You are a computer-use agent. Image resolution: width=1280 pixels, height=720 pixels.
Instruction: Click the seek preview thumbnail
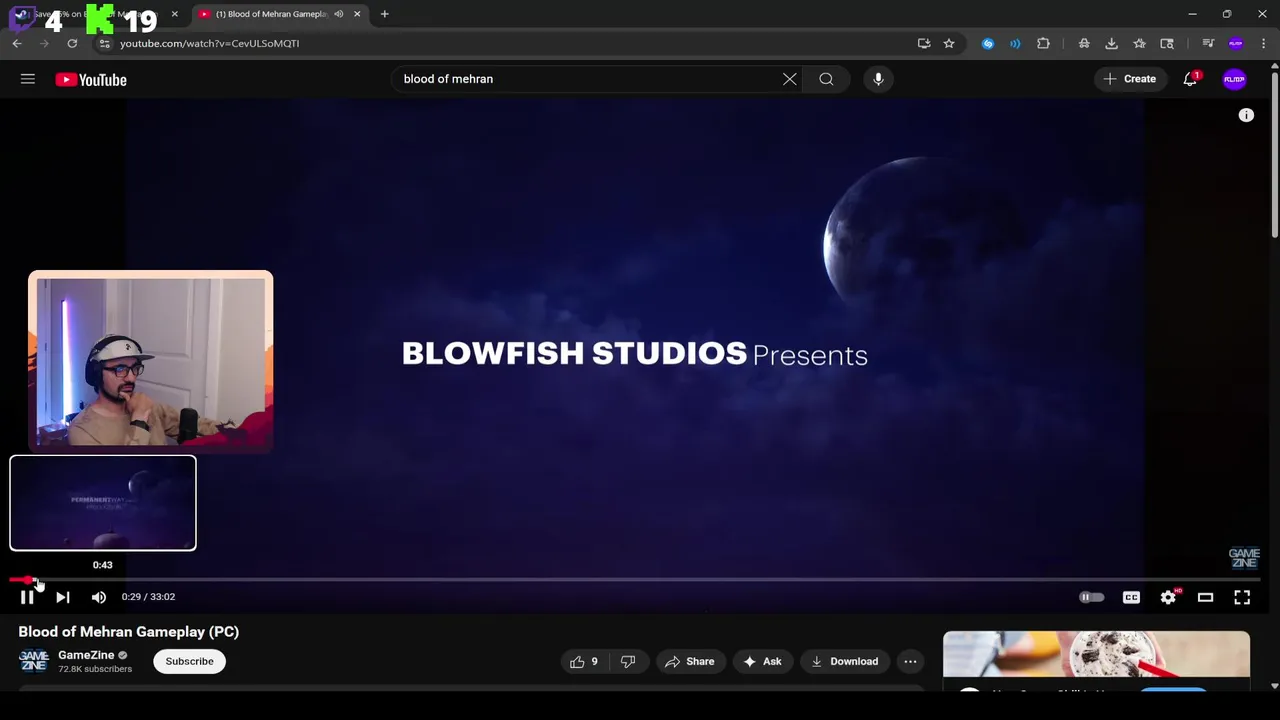pos(103,503)
